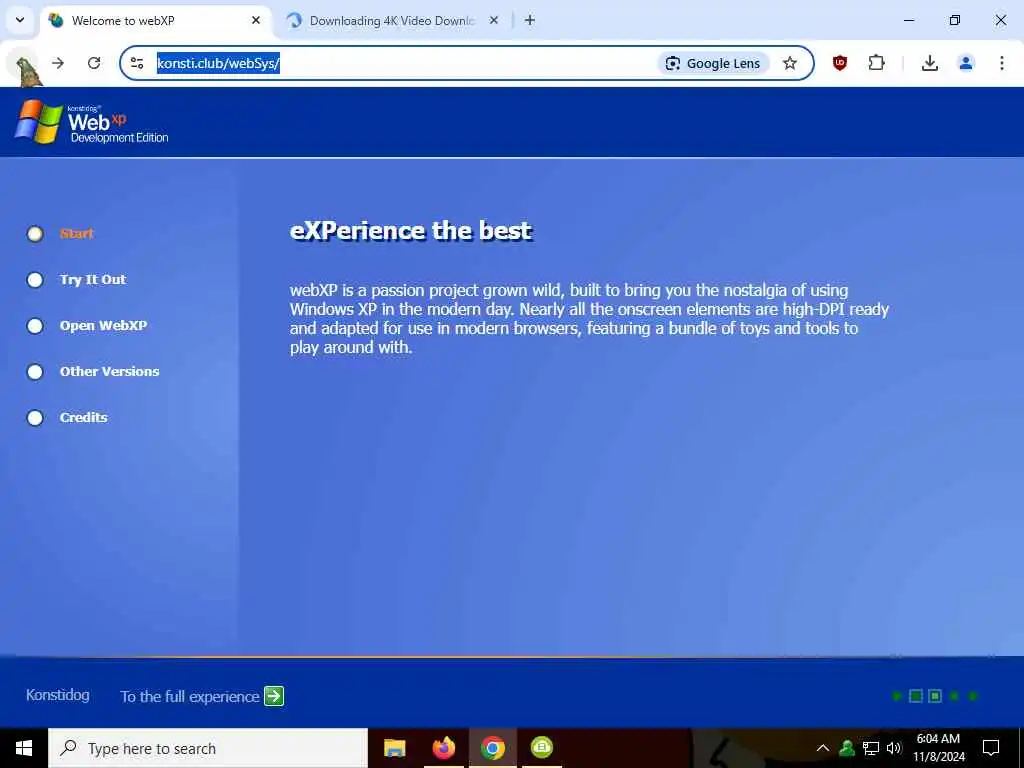Open clock showing 6:04 AM
Screen dimensions: 1024x768
click(x=938, y=748)
